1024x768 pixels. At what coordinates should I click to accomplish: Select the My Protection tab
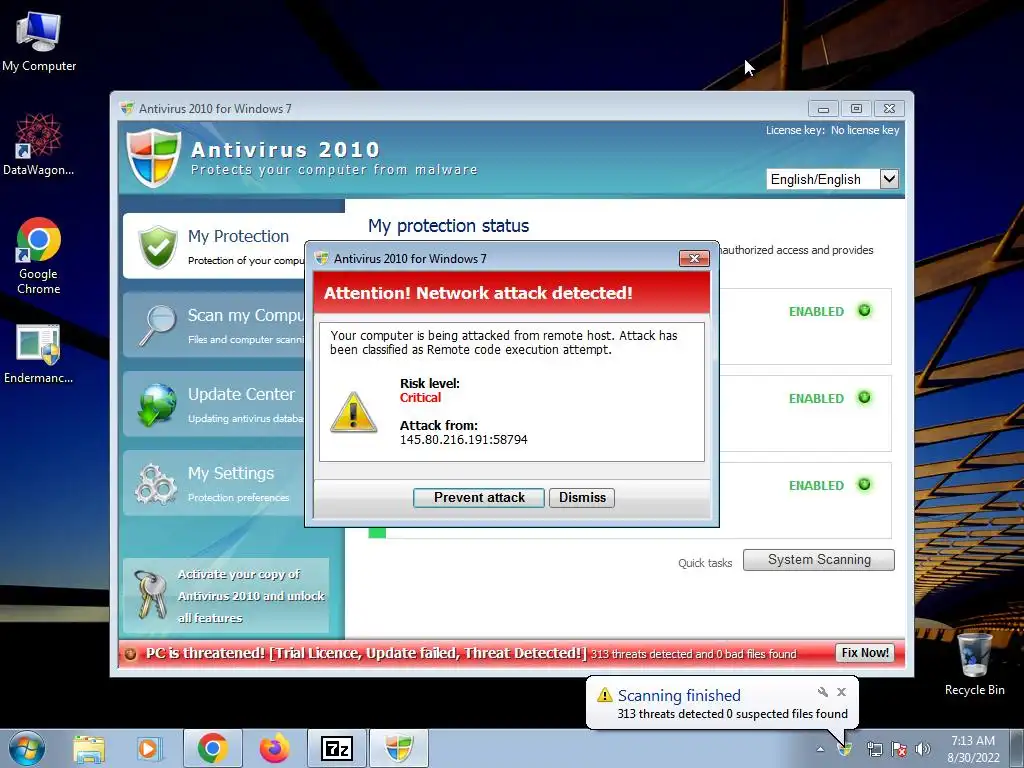click(214, 246)
